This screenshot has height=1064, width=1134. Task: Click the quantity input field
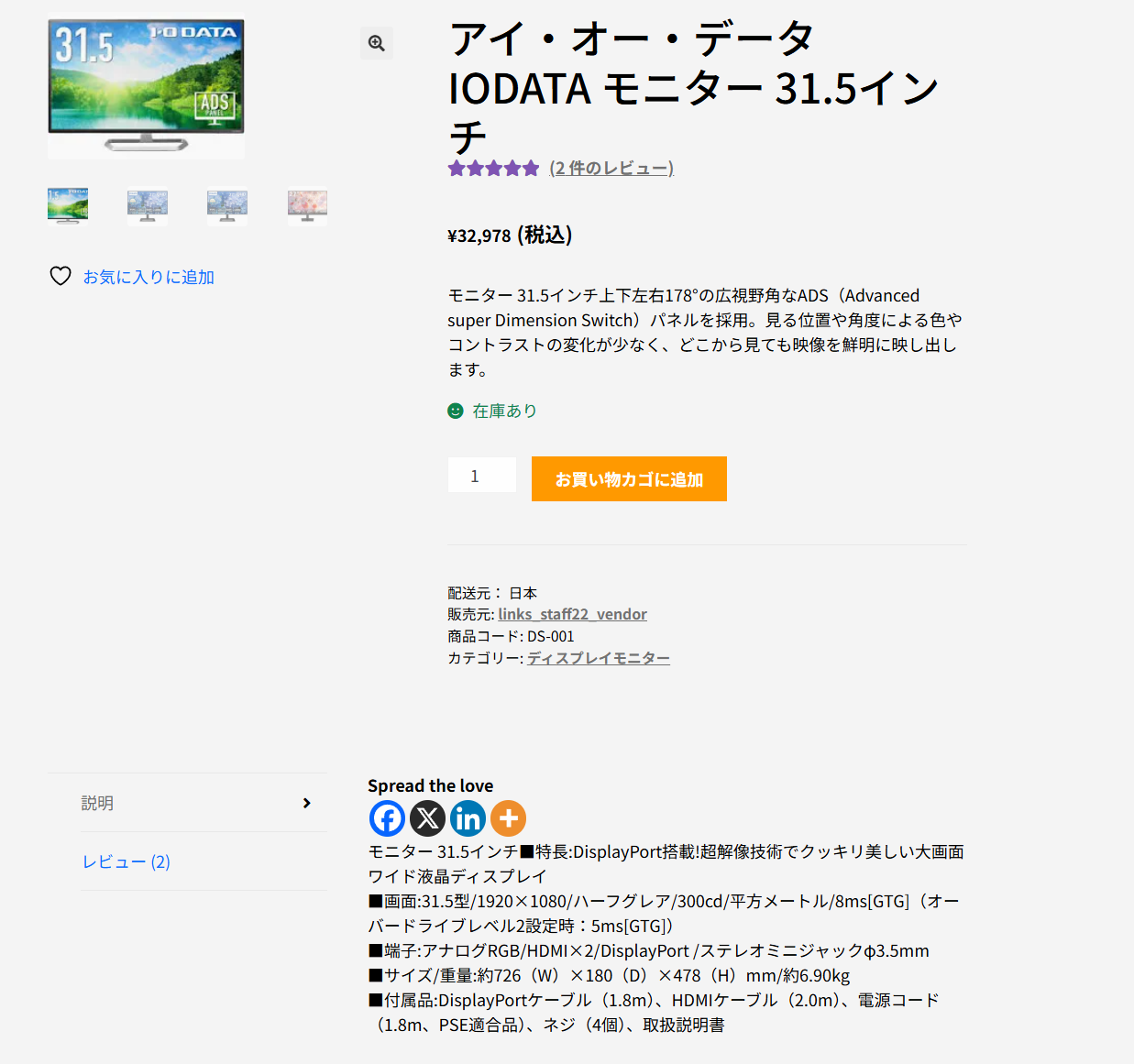482,475
